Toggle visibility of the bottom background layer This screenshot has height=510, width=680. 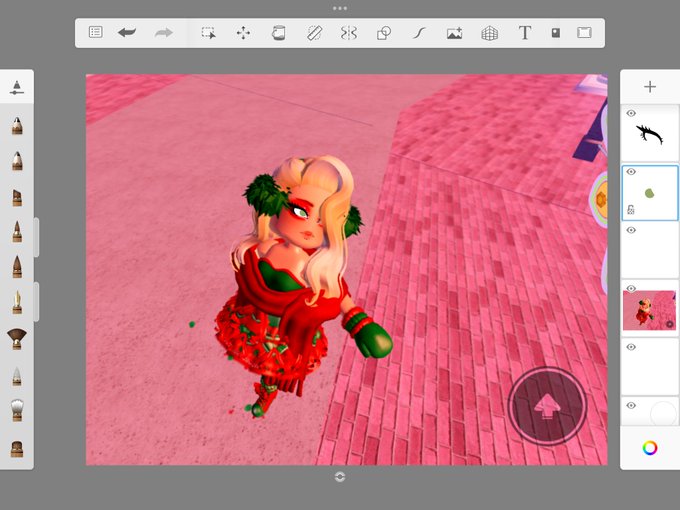click(x=631, y=405)
